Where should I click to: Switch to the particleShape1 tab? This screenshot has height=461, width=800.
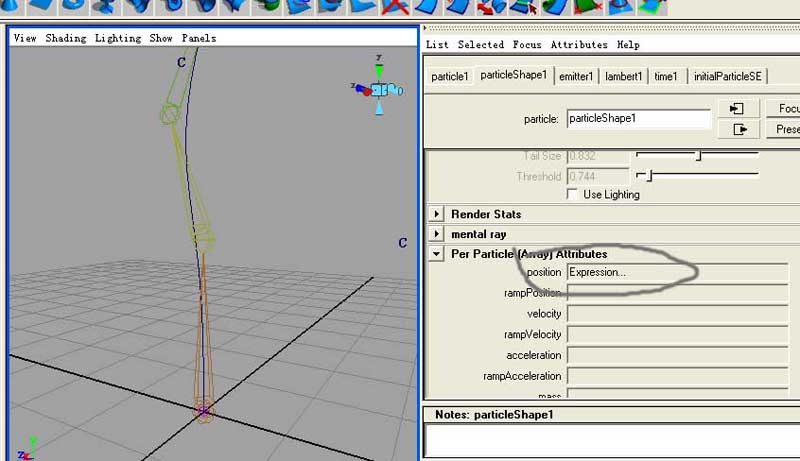[x=514, y=75]
